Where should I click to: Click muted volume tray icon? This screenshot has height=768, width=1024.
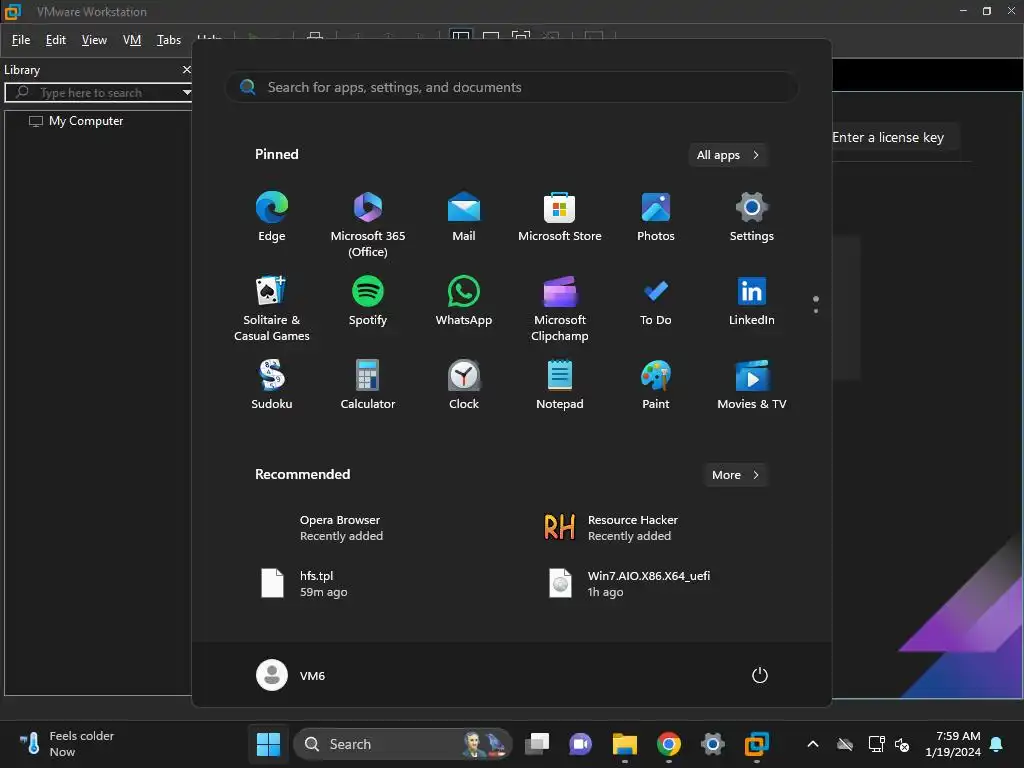(902, 744)
